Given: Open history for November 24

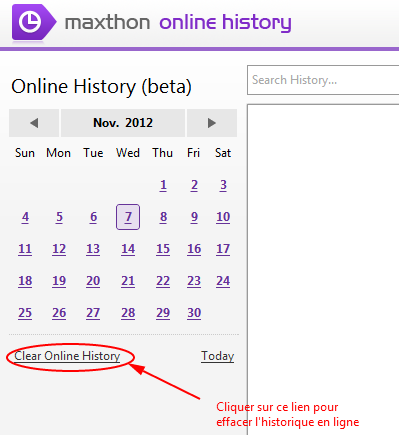Looking at the screenshot, I should click(x=223, y=281).
